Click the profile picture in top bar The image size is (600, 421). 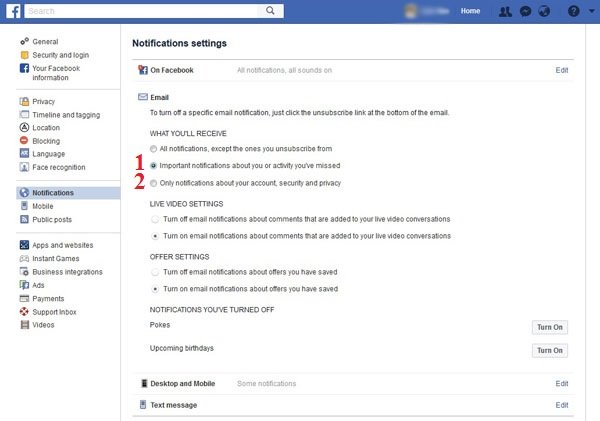(x=411, y=11)
